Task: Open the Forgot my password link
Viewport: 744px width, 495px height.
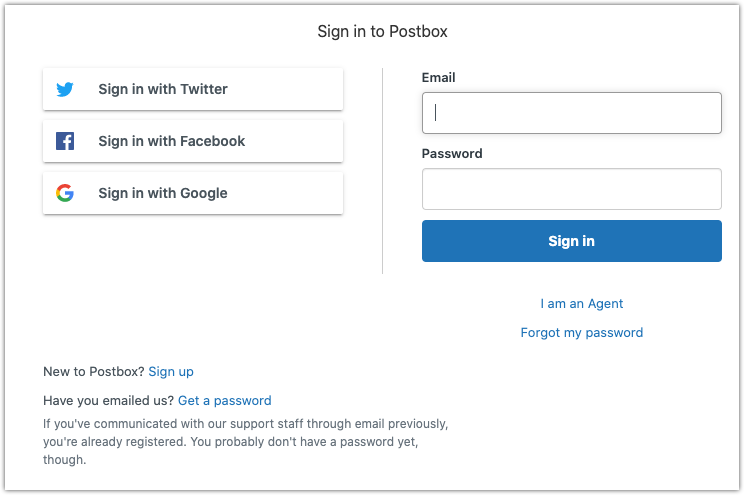Action: pos(582,333)
